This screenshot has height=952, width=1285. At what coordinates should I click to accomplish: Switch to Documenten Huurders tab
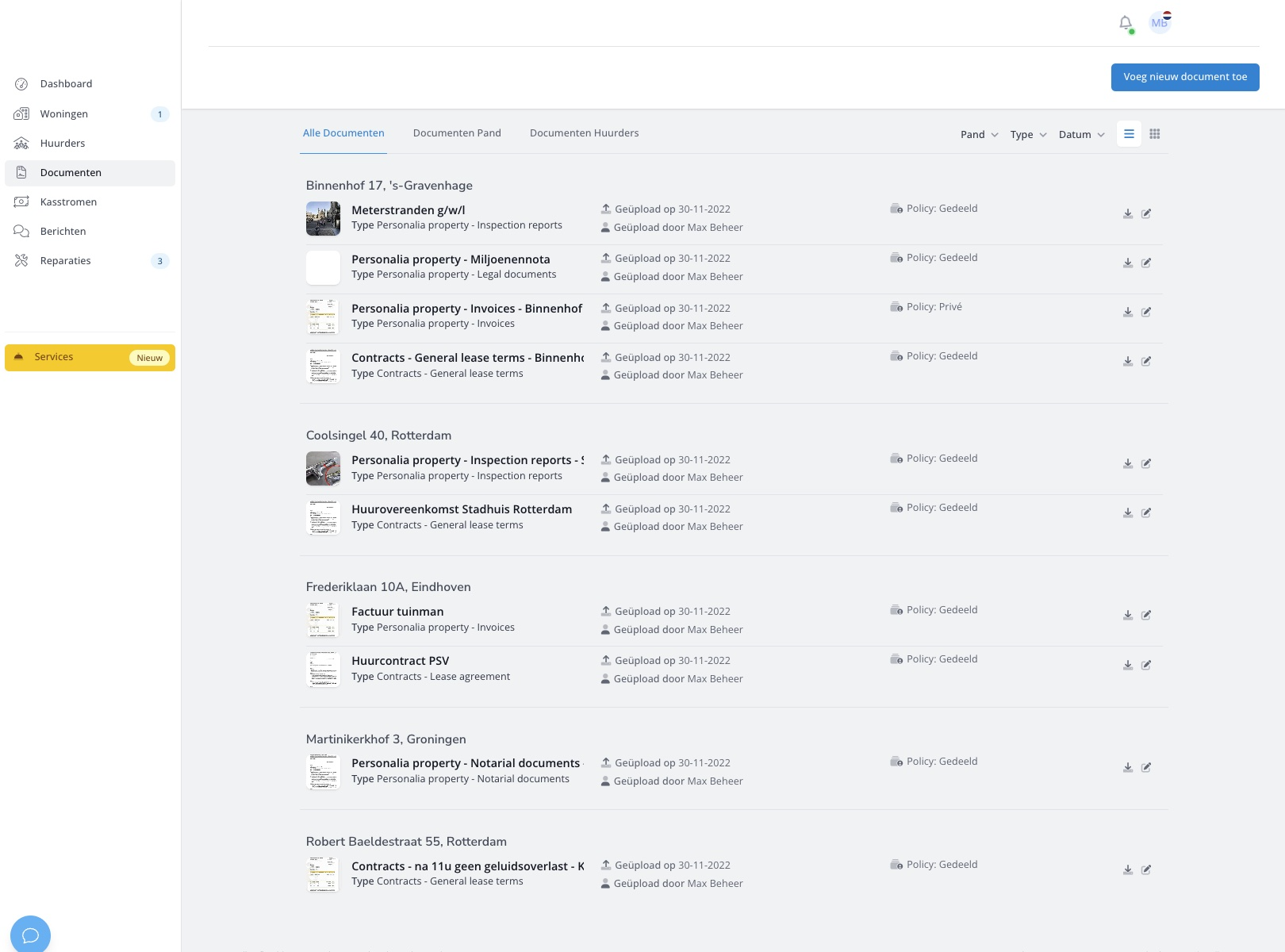tap(584, 133)
